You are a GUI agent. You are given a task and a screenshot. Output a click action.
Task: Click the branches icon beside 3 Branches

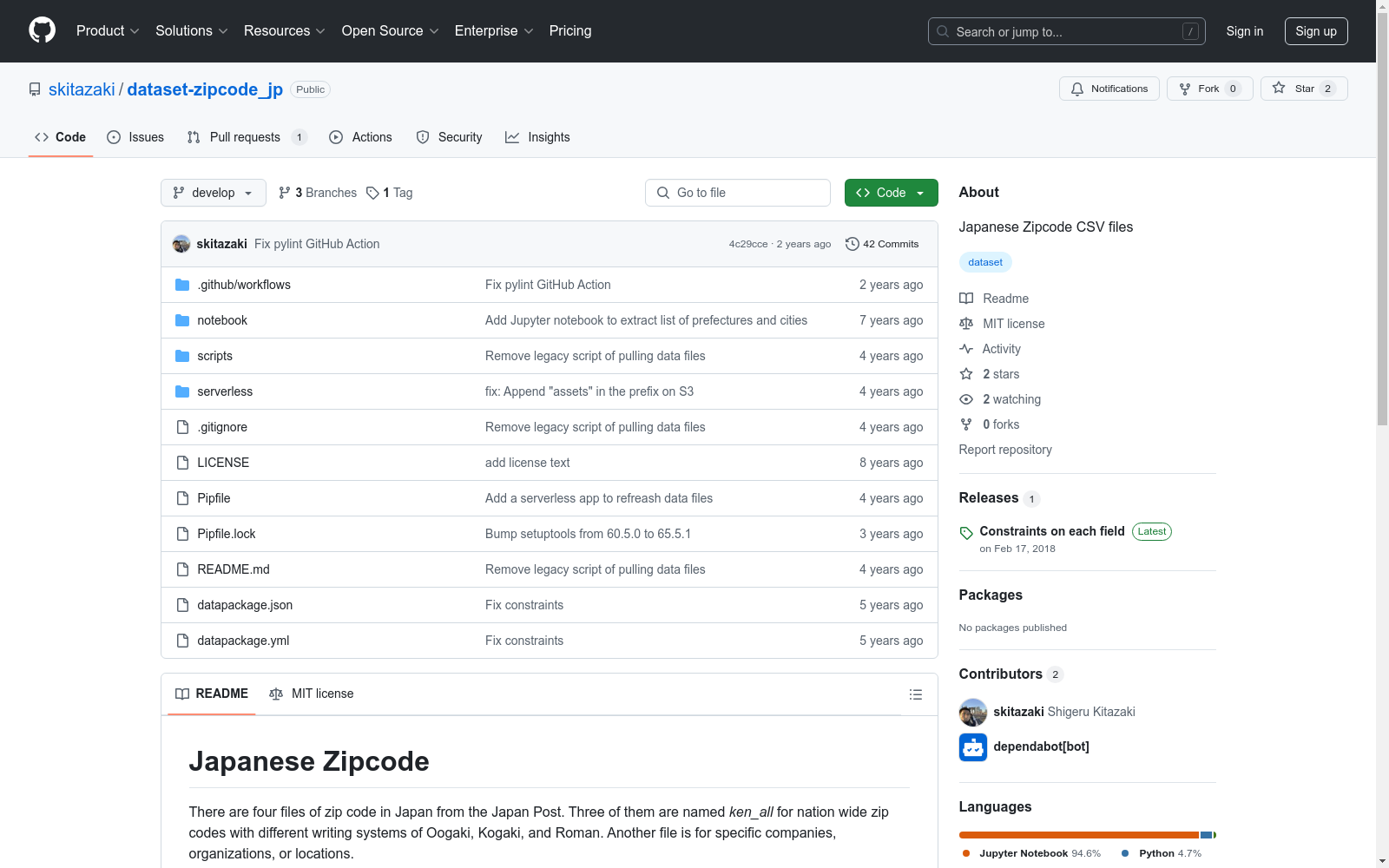click(x=285, y=193)
